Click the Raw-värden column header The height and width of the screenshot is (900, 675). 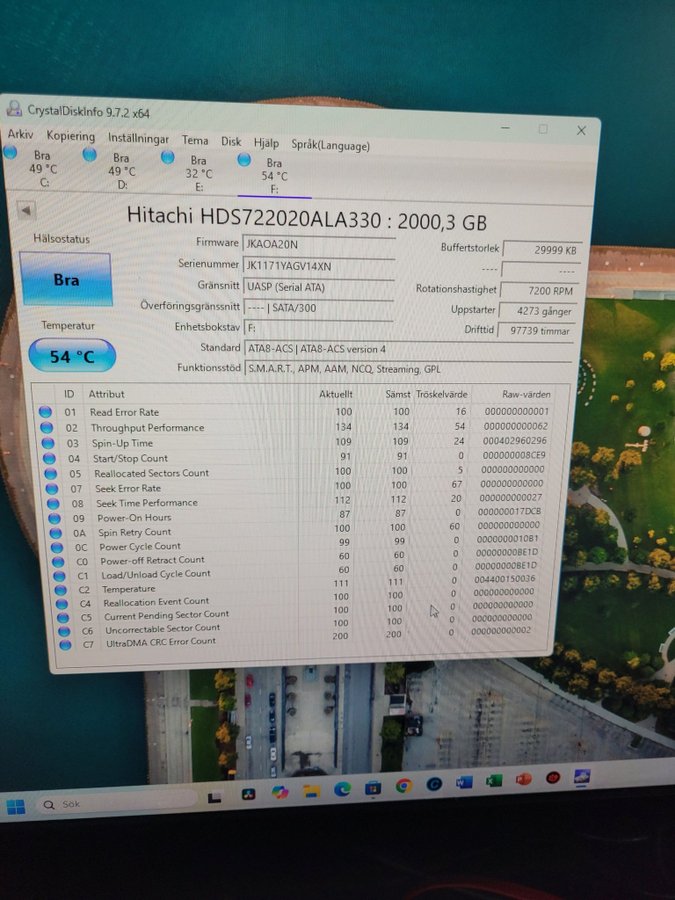click(526, 394)
